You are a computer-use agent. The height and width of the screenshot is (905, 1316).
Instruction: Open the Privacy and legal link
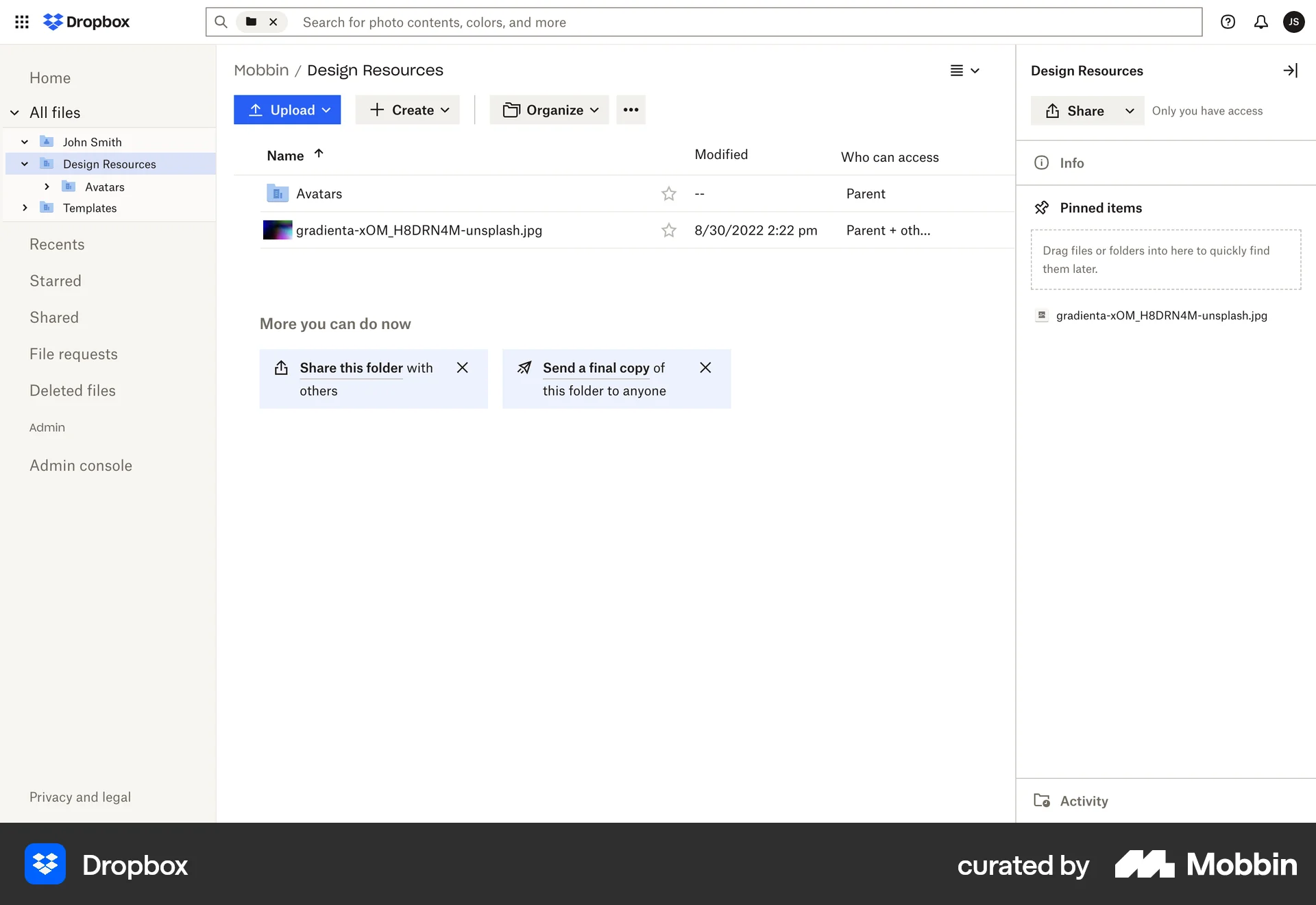80,797
